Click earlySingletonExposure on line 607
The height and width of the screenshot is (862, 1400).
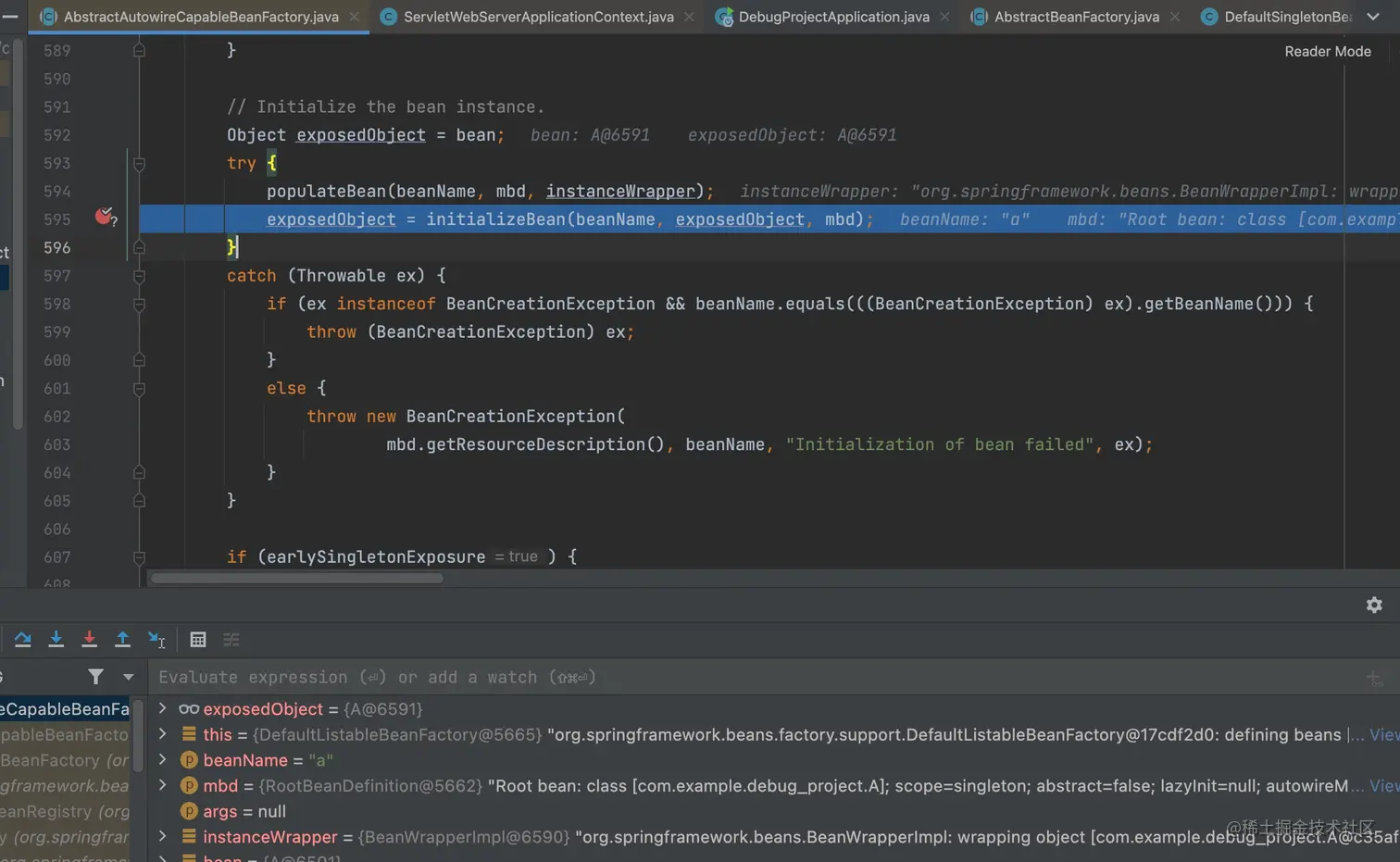tap(376, 557)
